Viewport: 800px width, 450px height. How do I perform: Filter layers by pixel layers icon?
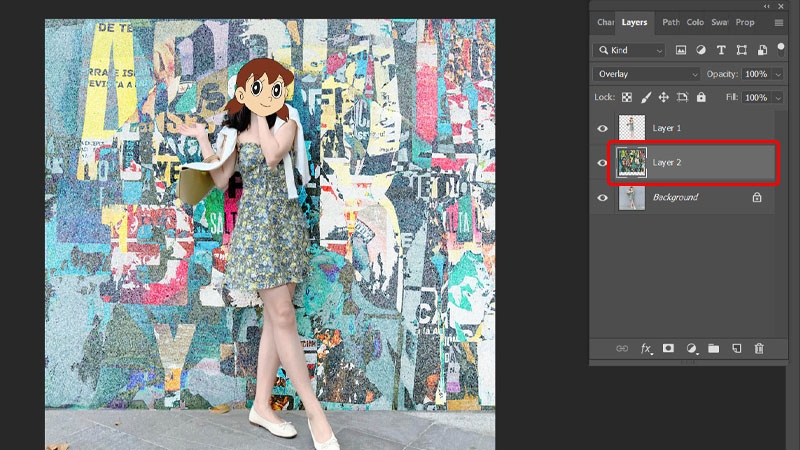pos(681,50)
